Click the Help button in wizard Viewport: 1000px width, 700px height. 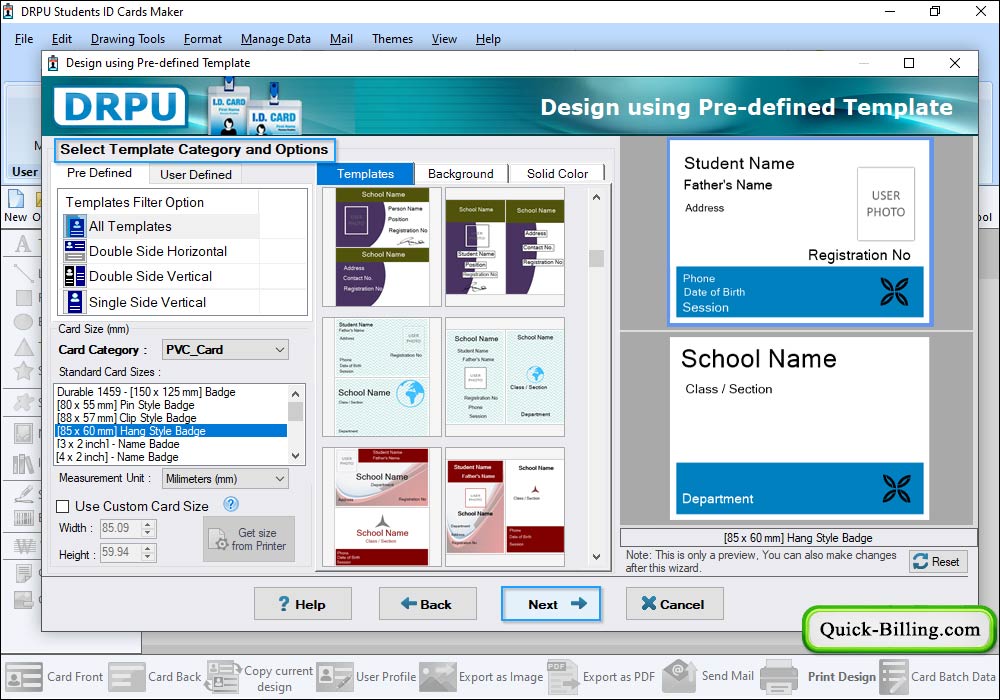pyautogui.click(x=302, y=604)
